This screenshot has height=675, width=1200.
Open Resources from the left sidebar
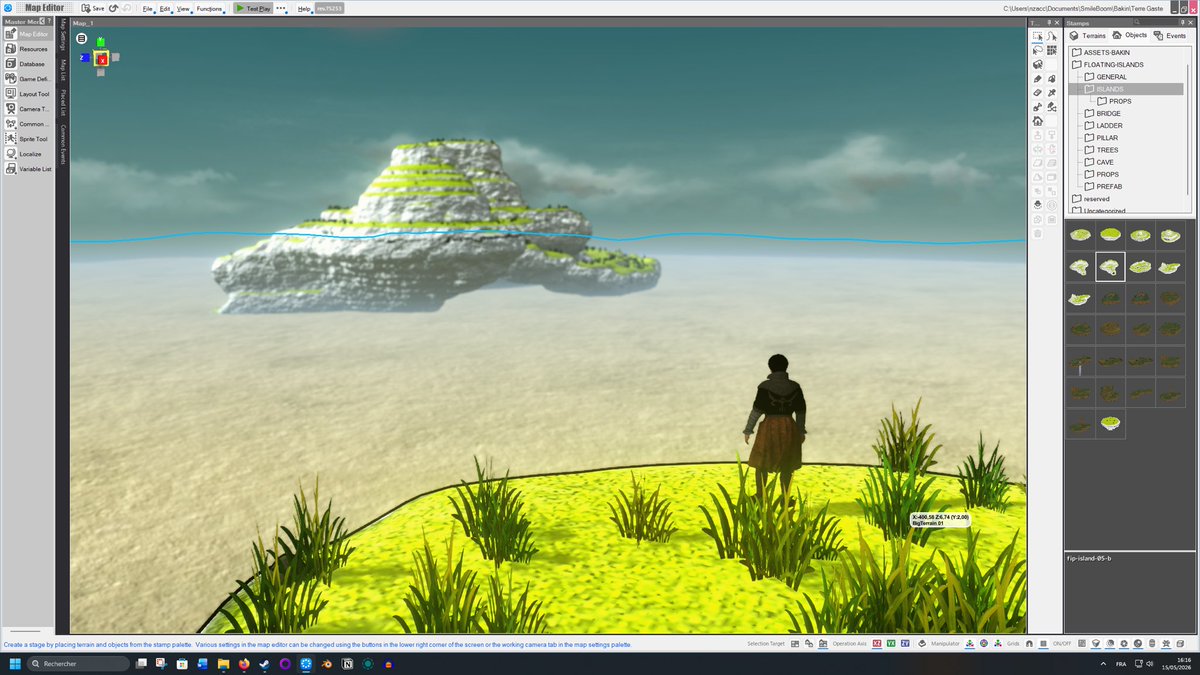[x=27, y=48]
